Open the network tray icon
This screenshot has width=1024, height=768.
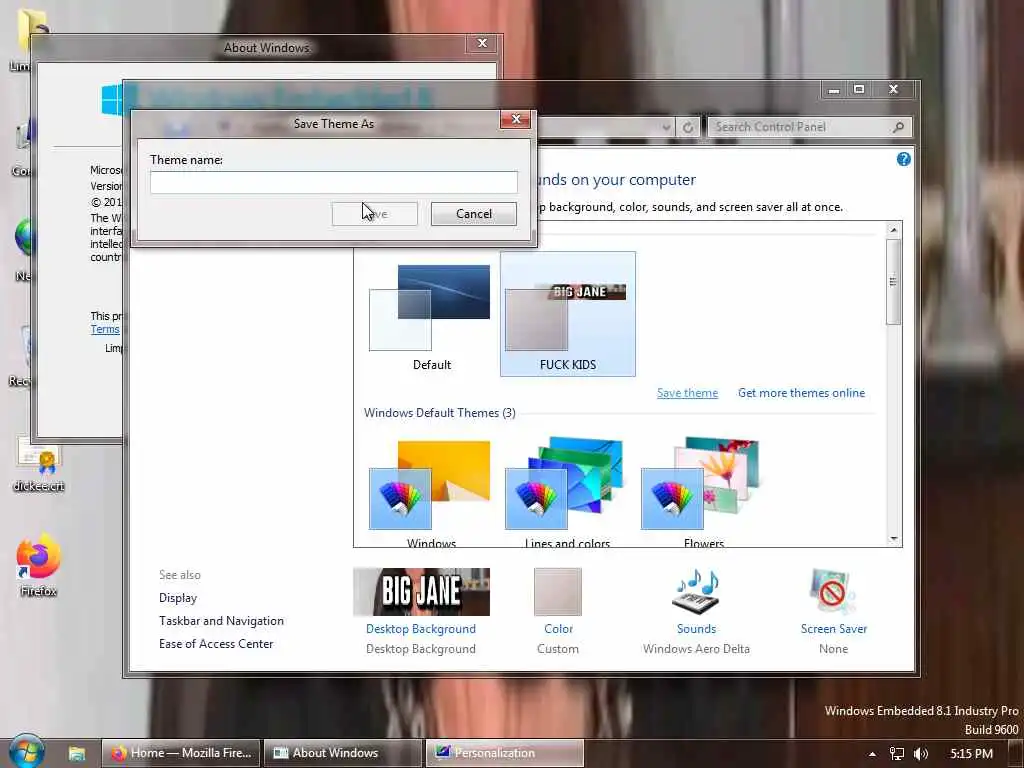point(897,754)
